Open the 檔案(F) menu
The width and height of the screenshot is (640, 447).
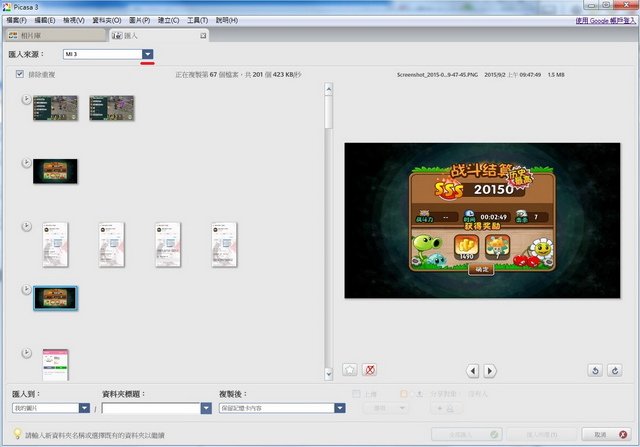point(16,20)
